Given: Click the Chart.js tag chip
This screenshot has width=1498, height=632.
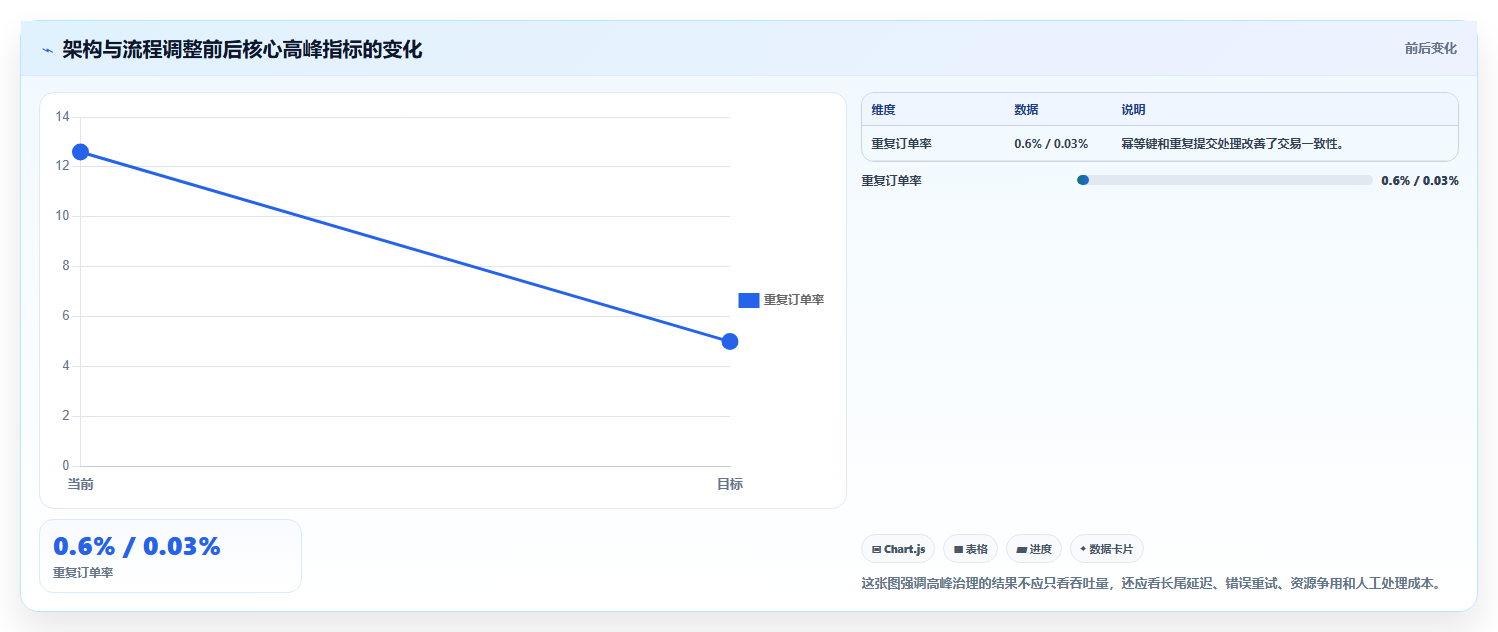Looking at the screenshot, I should pos(898,549).
